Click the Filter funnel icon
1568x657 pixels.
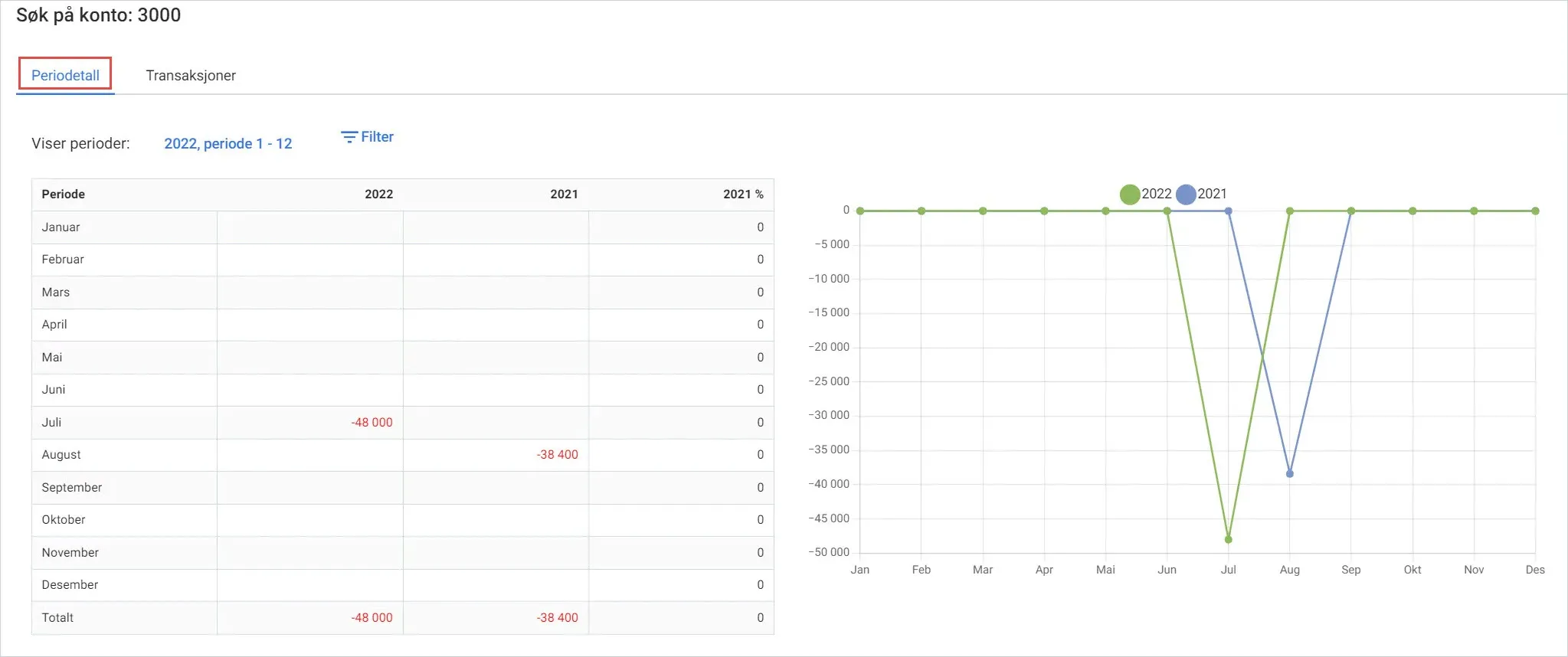(x=349, y=137)
